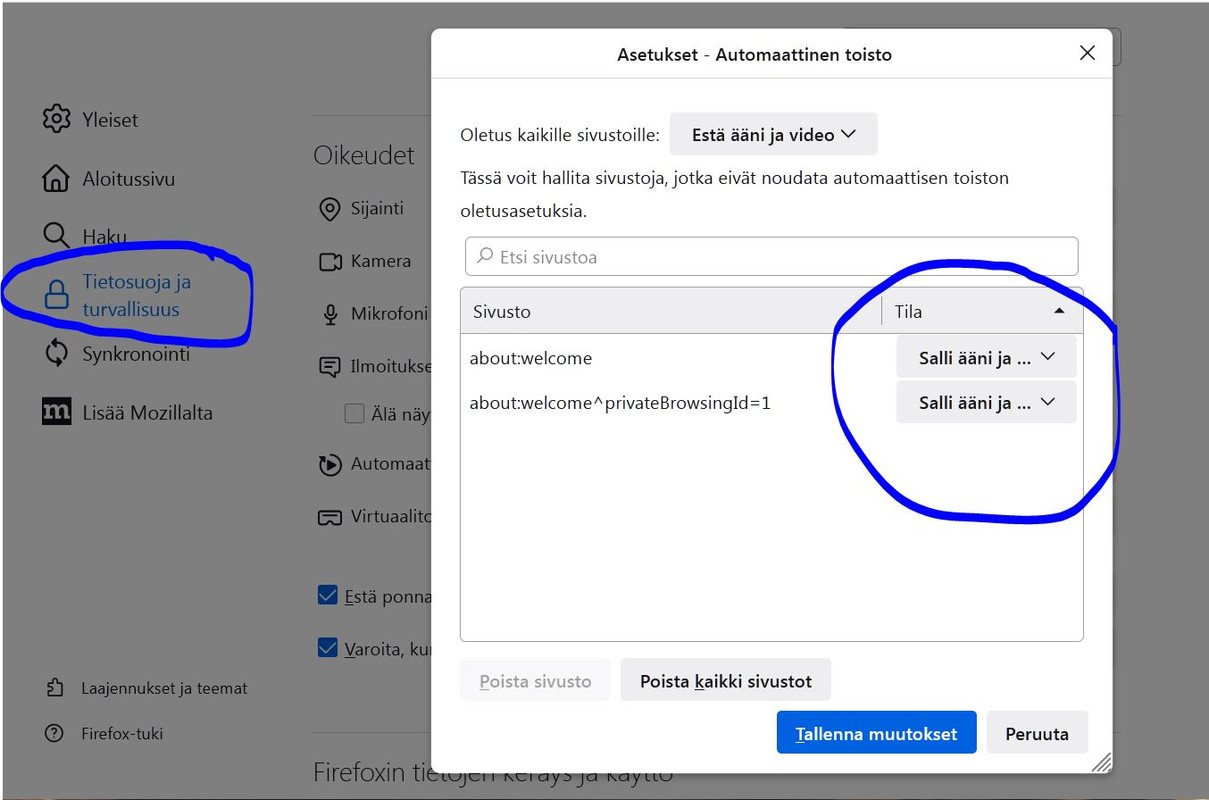Click Firefox-tuki help question icon
1209x800 pixels.
(55, 733)
